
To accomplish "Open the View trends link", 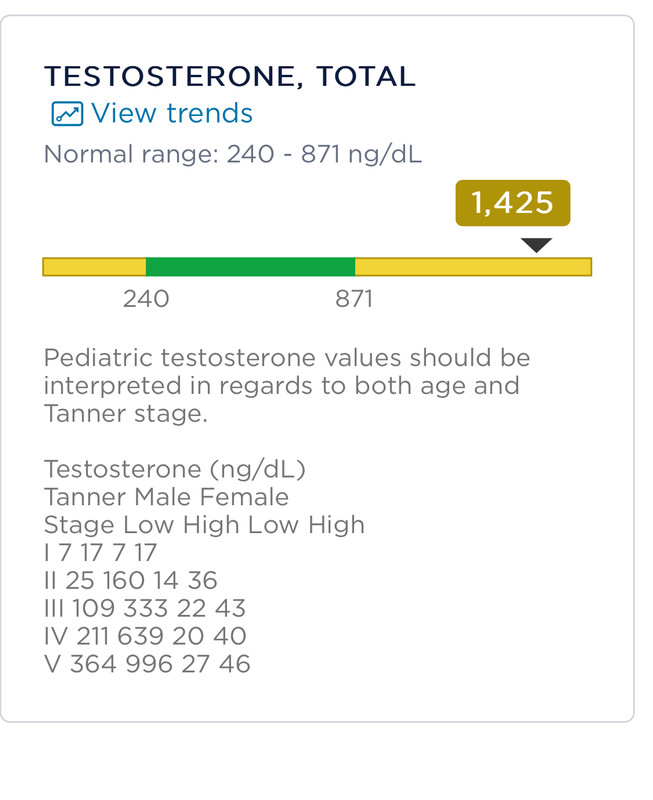I will coord(171,113).
